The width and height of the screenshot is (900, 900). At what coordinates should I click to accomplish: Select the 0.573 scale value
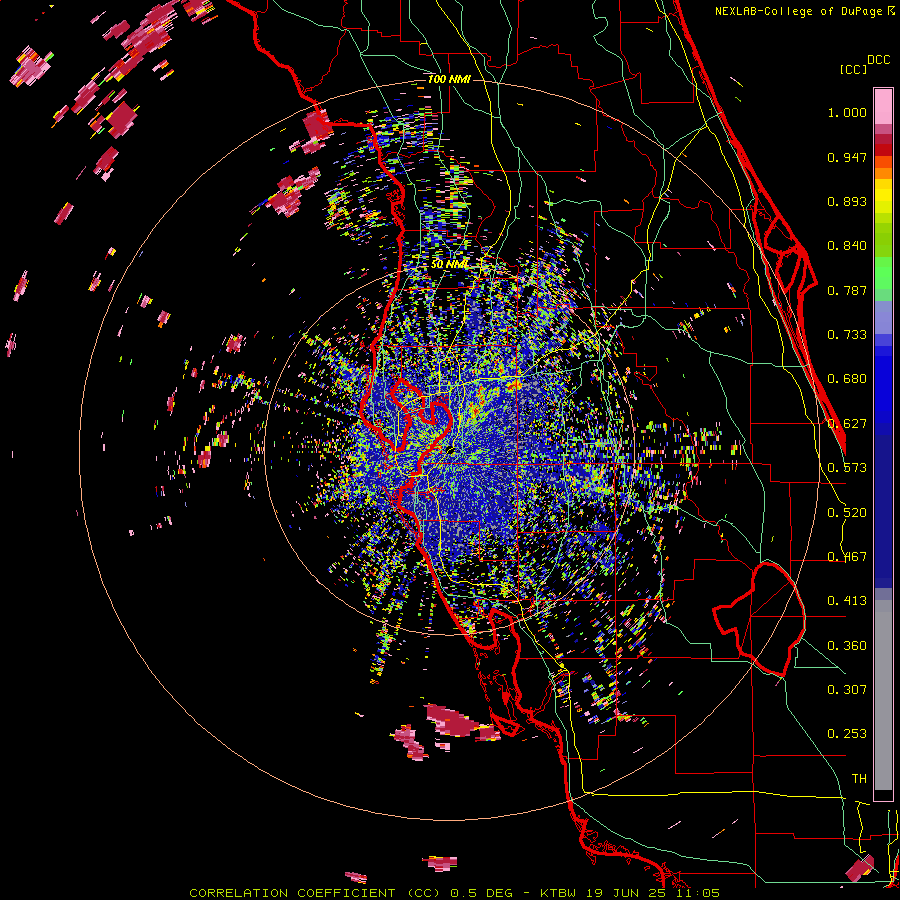pos(847,468)
